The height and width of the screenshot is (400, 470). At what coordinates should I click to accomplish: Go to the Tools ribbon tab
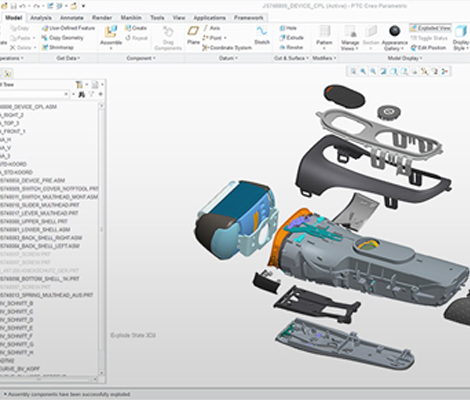click(157, 18)
